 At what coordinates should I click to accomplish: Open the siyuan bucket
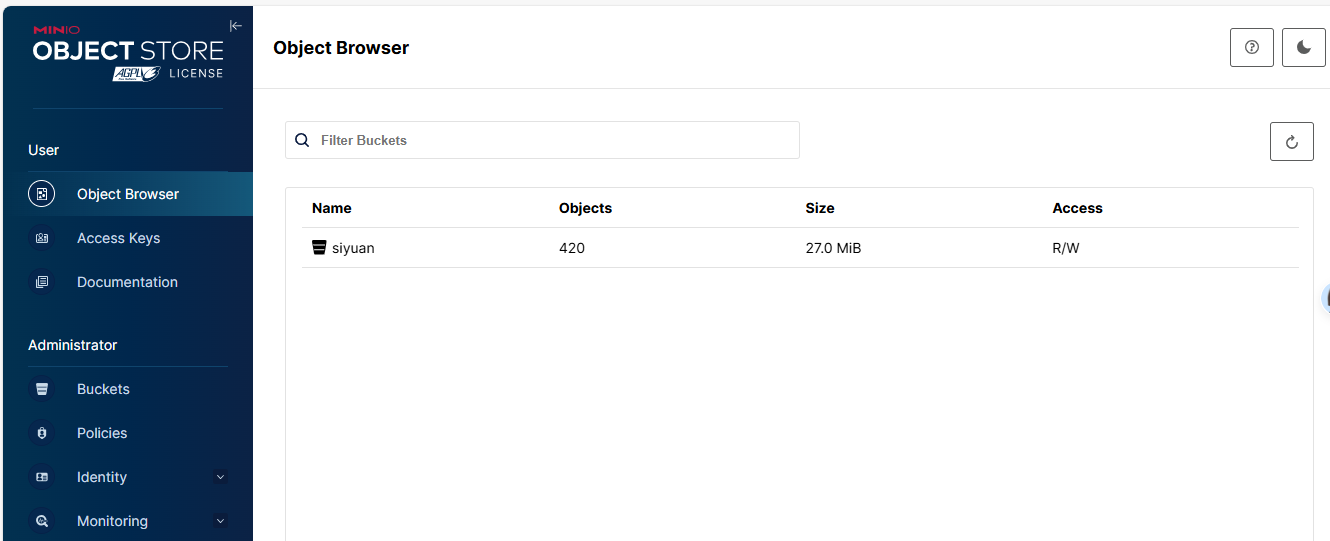pos(353,248)
